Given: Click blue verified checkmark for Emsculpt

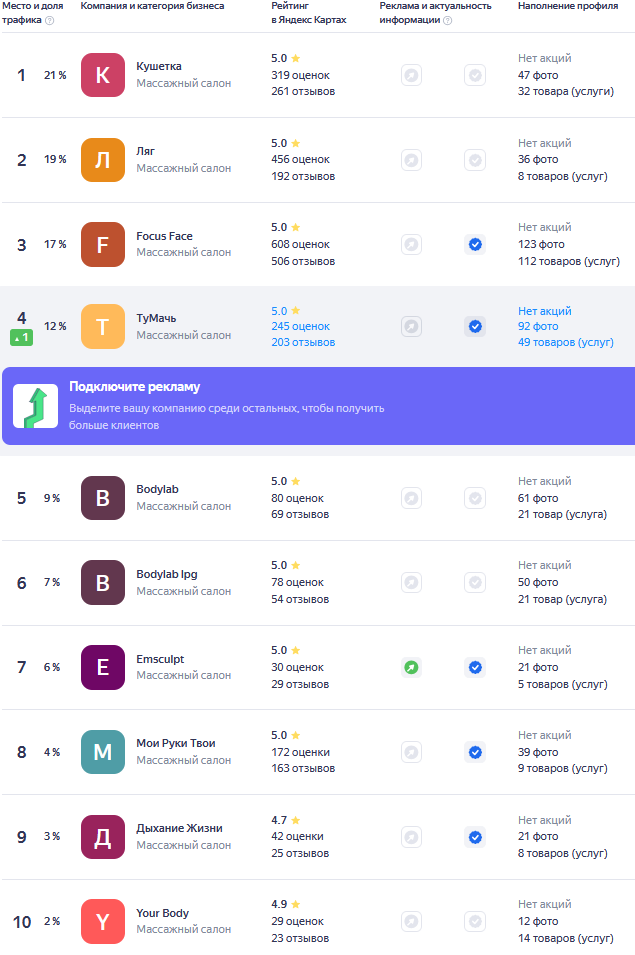Looking at the screenshot, I should point(475,667).
